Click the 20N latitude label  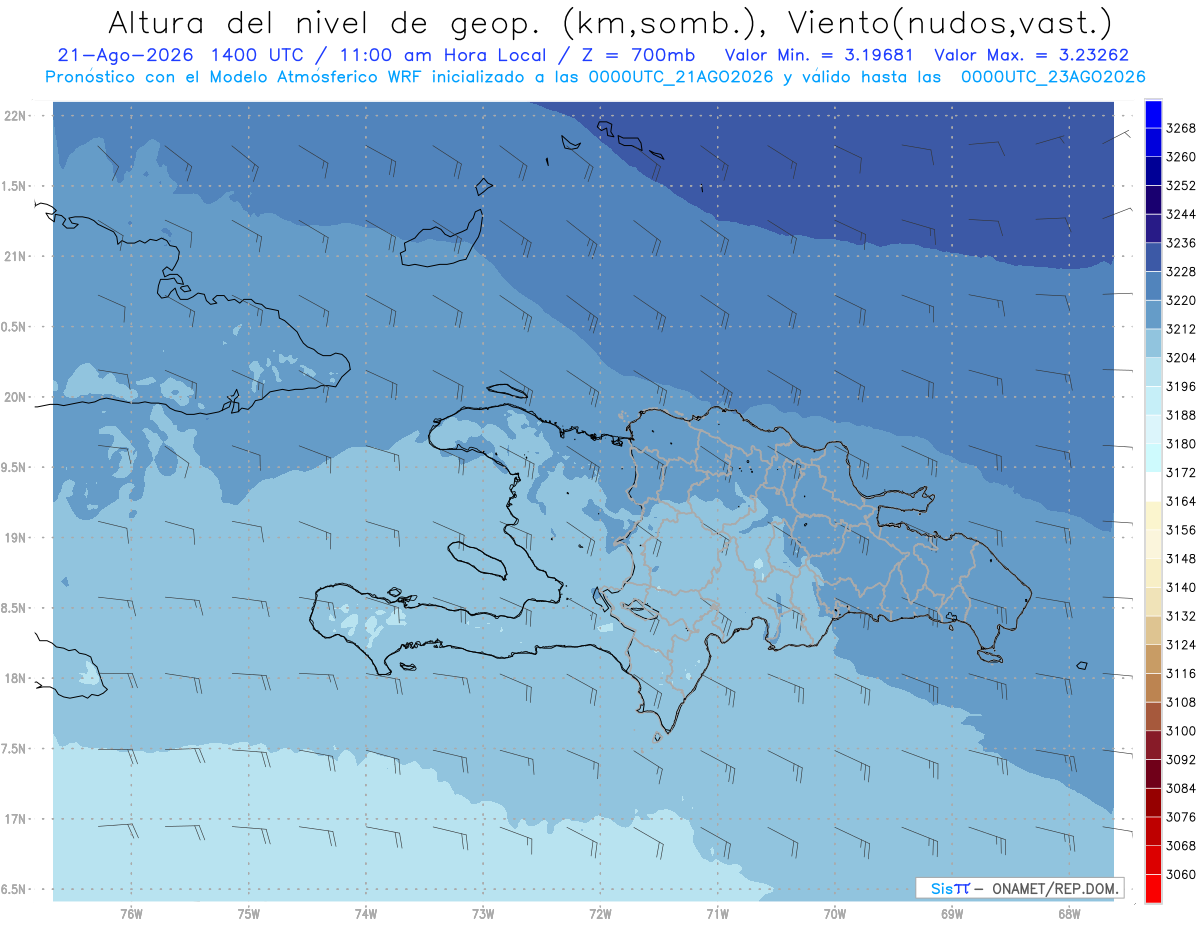pyautogui.click(x=16, y=397)
